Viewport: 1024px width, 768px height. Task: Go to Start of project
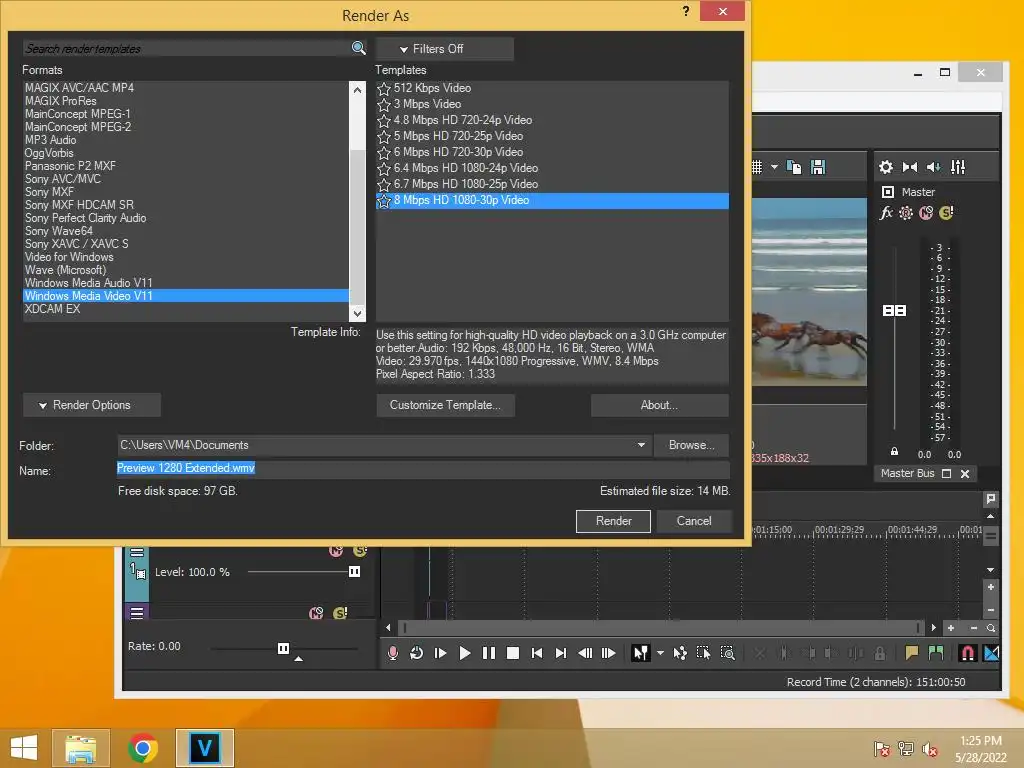(537, 653)
